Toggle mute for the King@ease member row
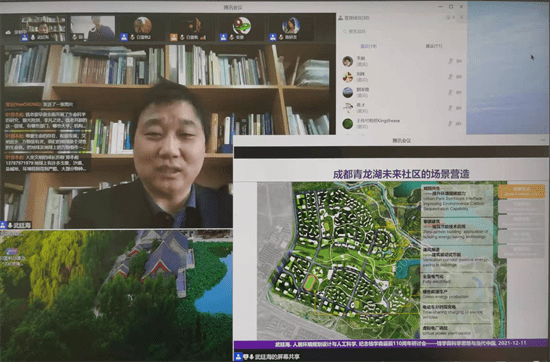 pyautogui.click(x=450, y=123)
